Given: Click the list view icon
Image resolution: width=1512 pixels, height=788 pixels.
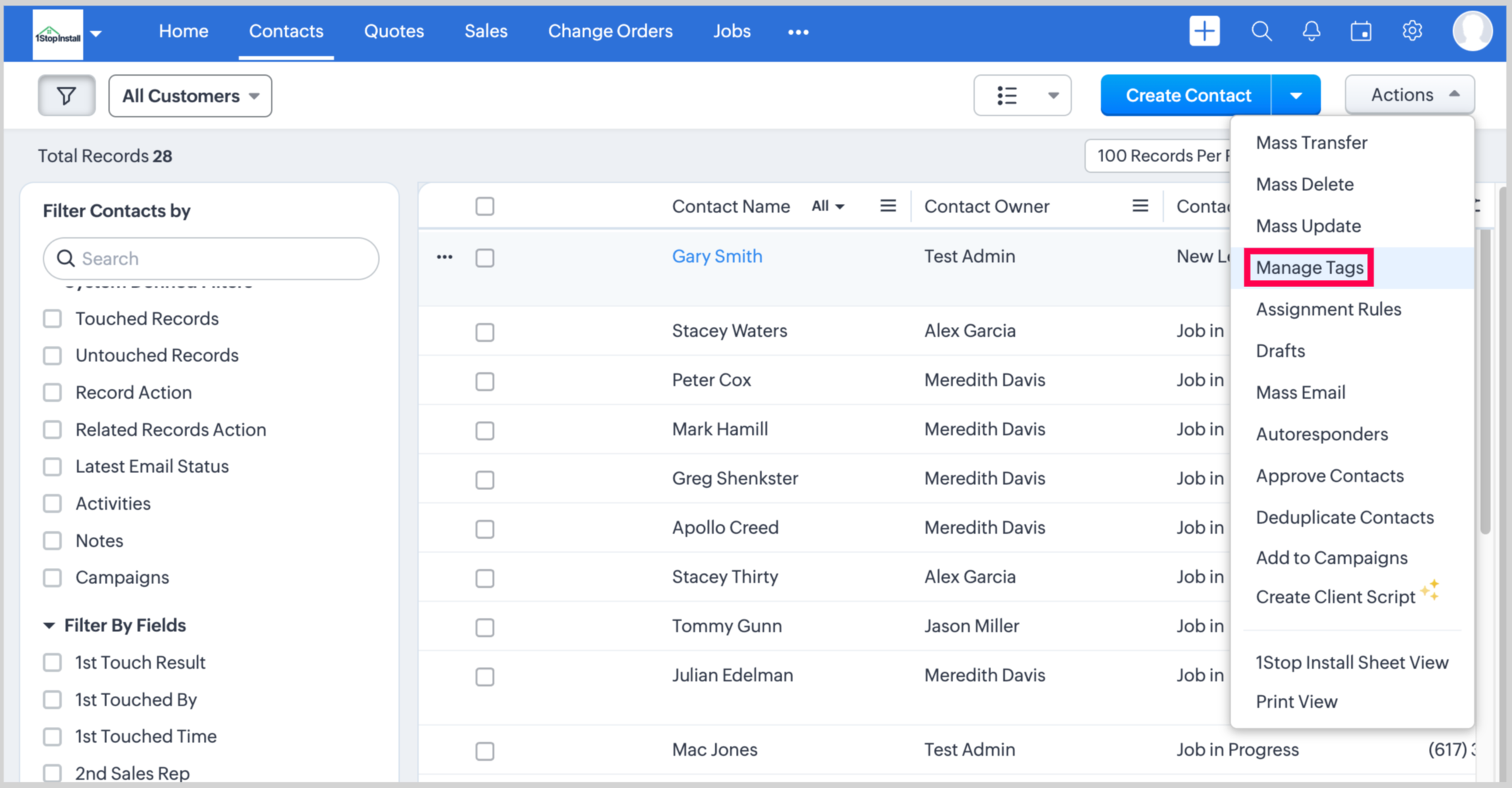Looking at the screenshot, I should coord(1007,96).
